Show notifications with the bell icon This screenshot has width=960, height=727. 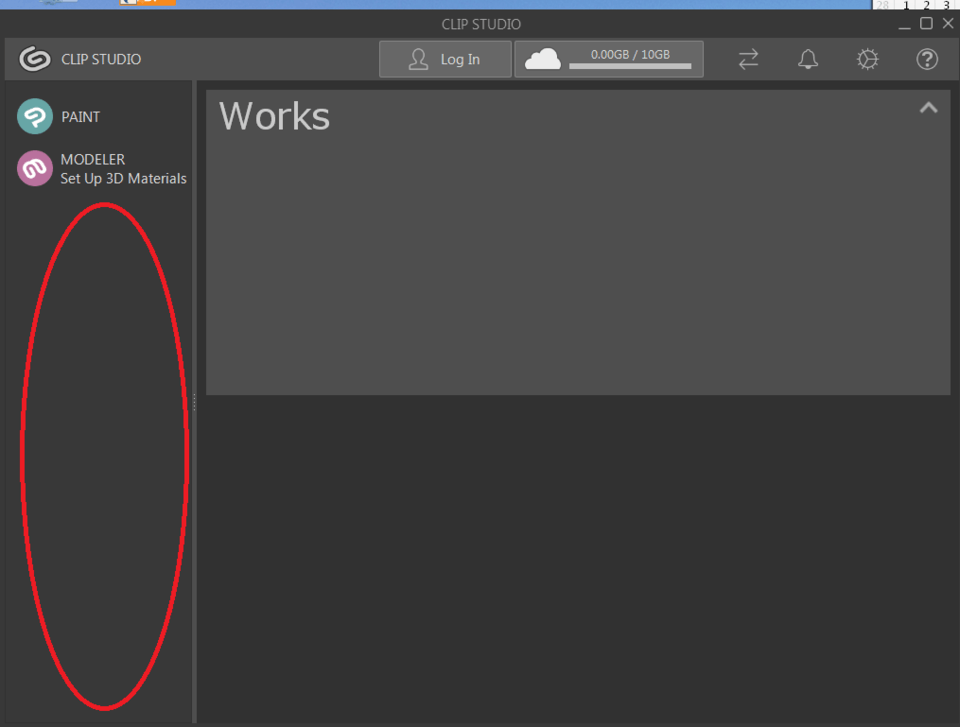pos(808,59)
